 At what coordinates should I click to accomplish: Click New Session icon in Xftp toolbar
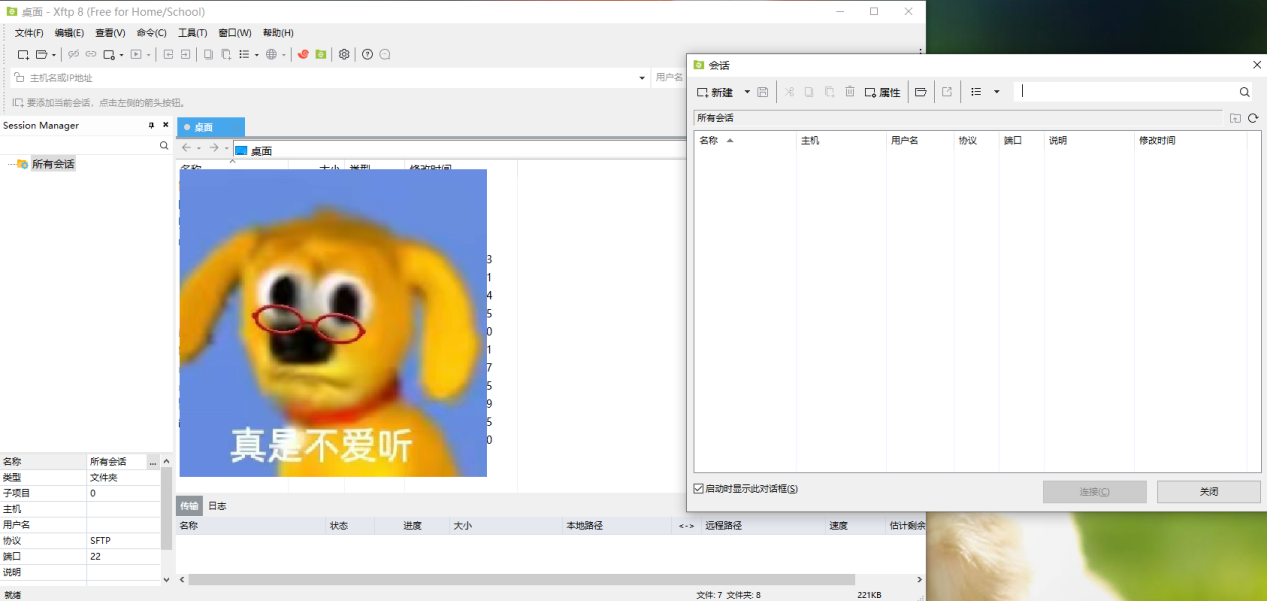23,54
